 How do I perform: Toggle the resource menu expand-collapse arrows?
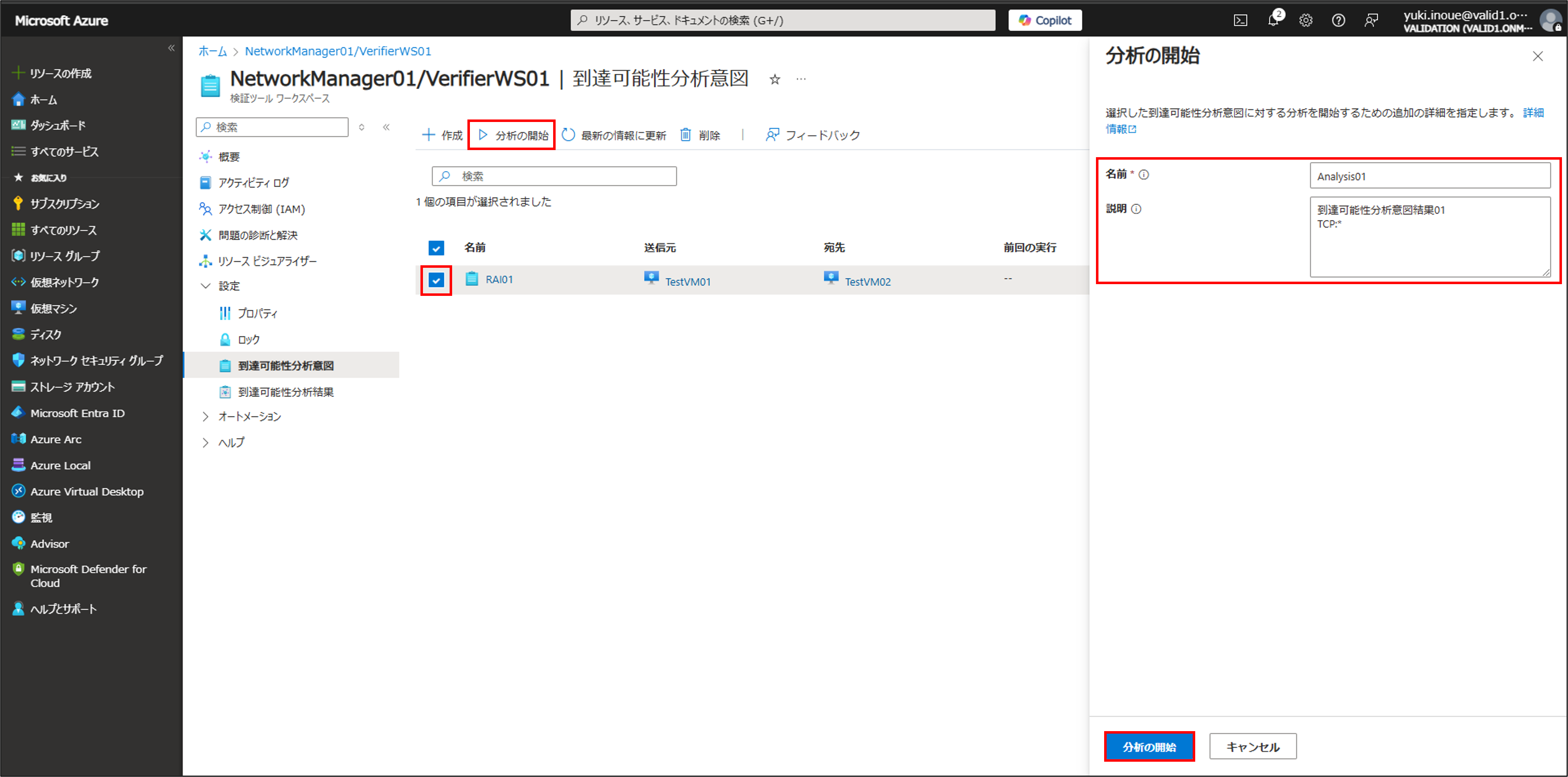(x=361, y=127)
